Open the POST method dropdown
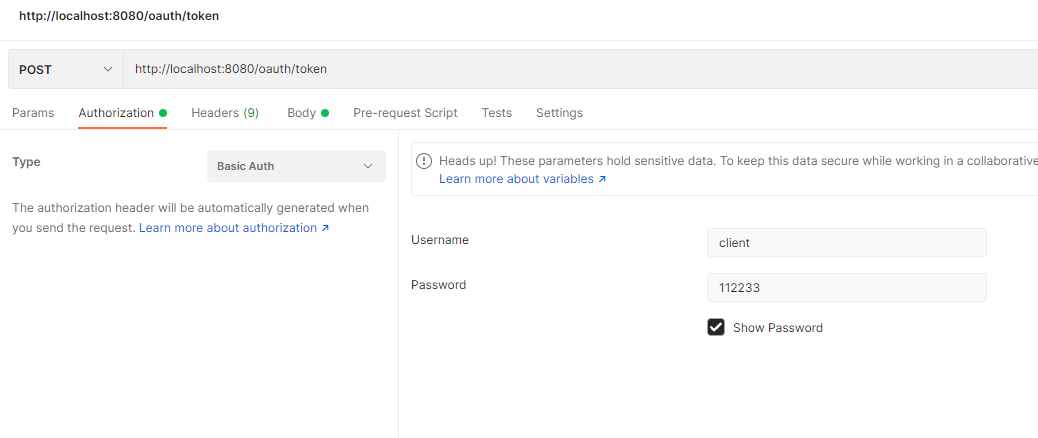1038x438 pixels. pos(65,69)
